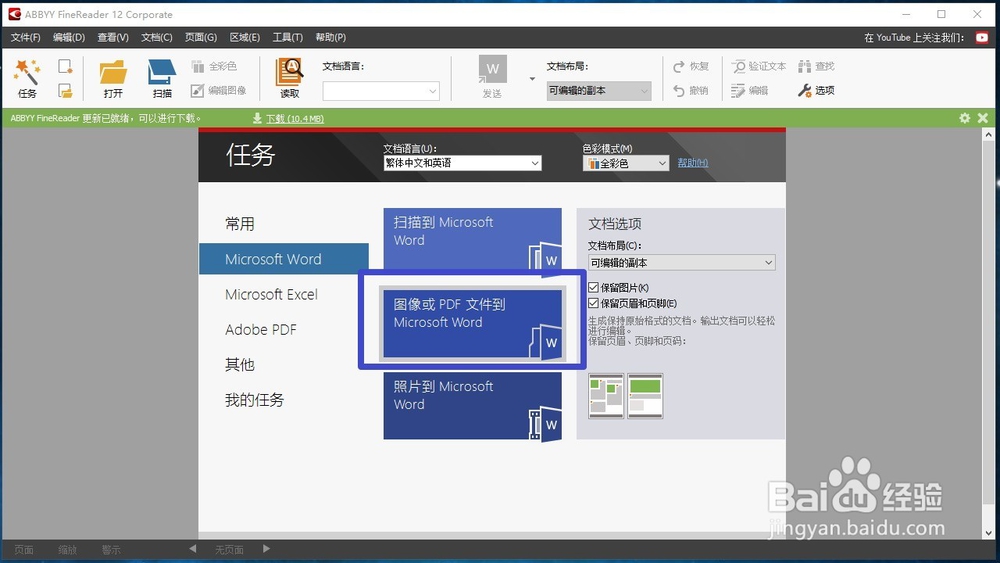1000x563 pixels.
Task: Click the vertical scrollbar down arrow
Action: [988, 532]
